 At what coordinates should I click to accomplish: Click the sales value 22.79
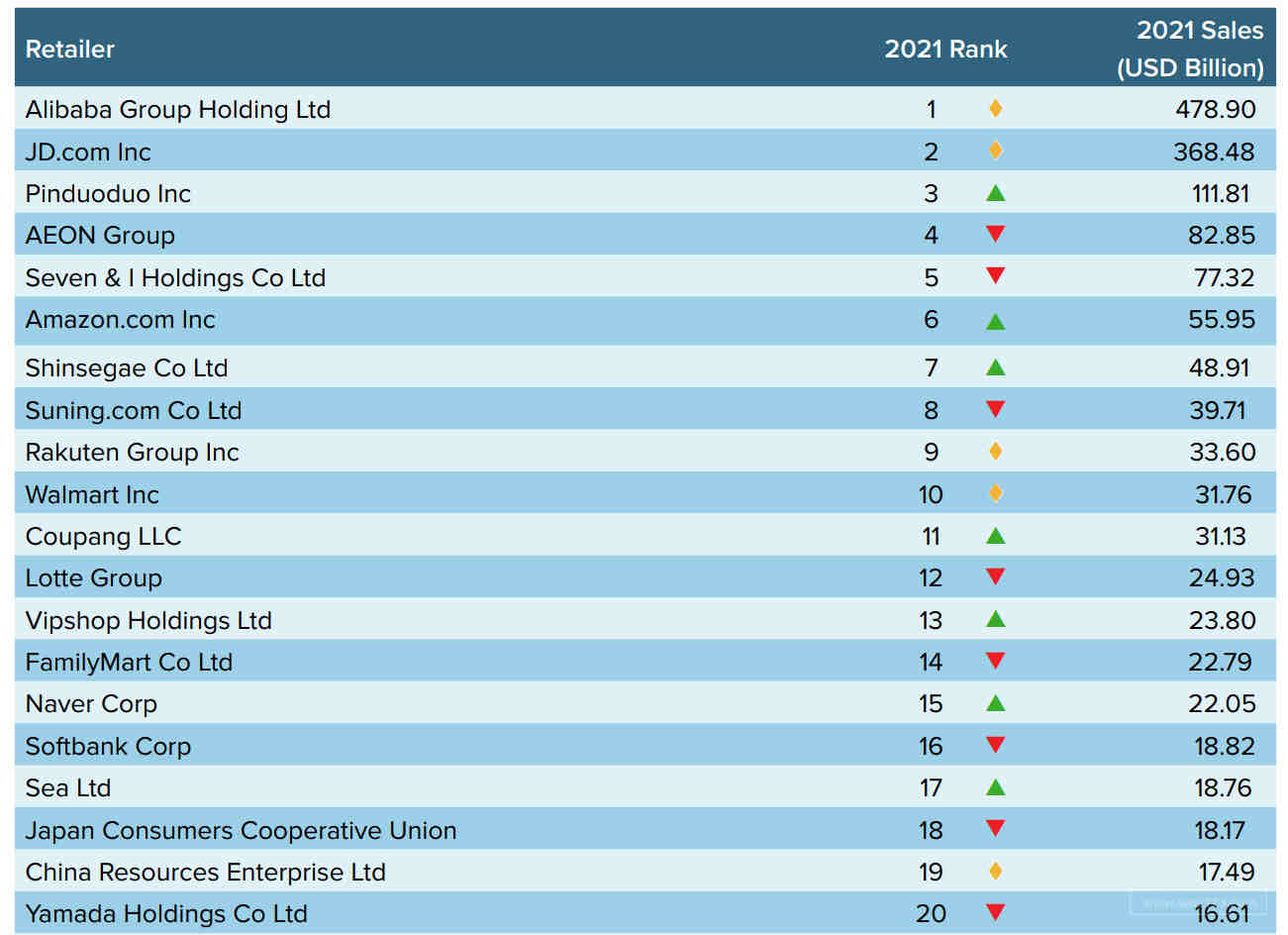[1220, 663]
